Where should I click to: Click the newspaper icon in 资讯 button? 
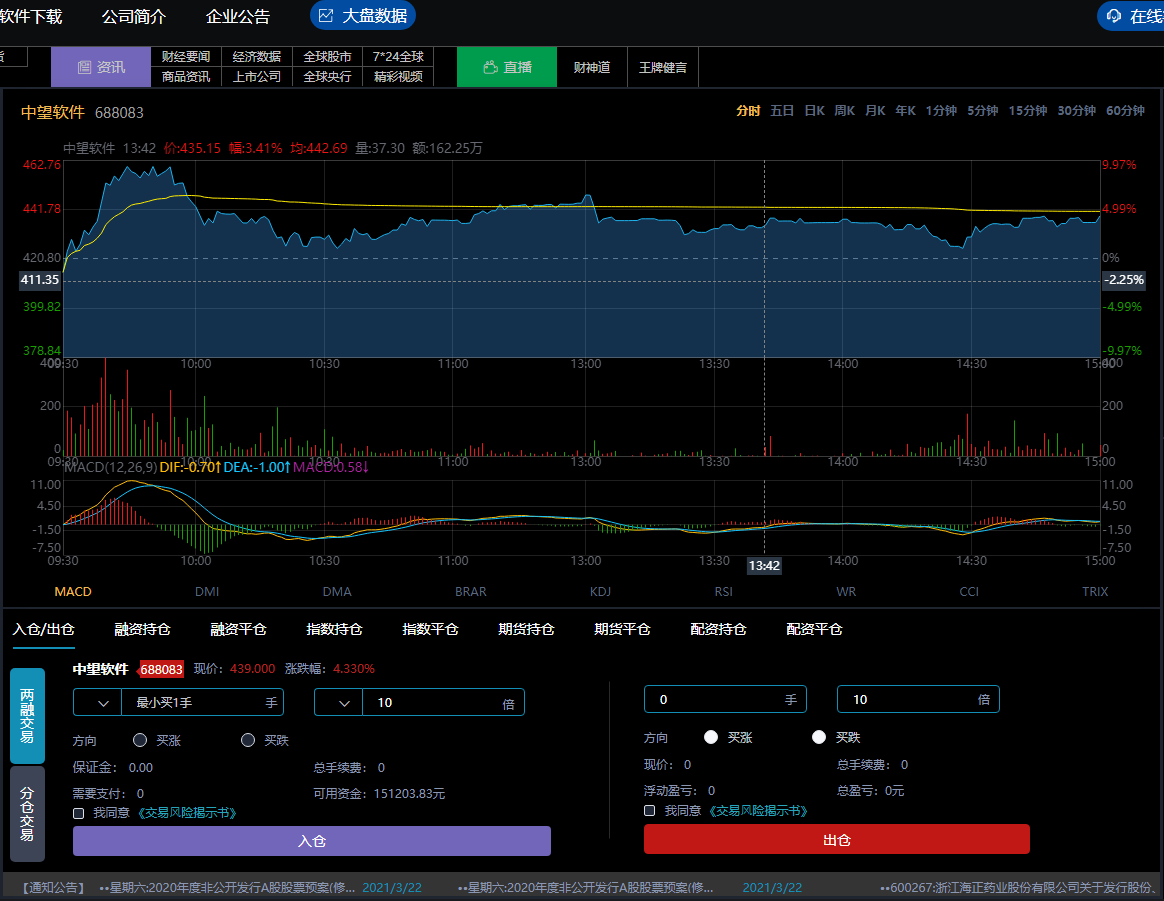pyautogui.click(x=84, y=67)
